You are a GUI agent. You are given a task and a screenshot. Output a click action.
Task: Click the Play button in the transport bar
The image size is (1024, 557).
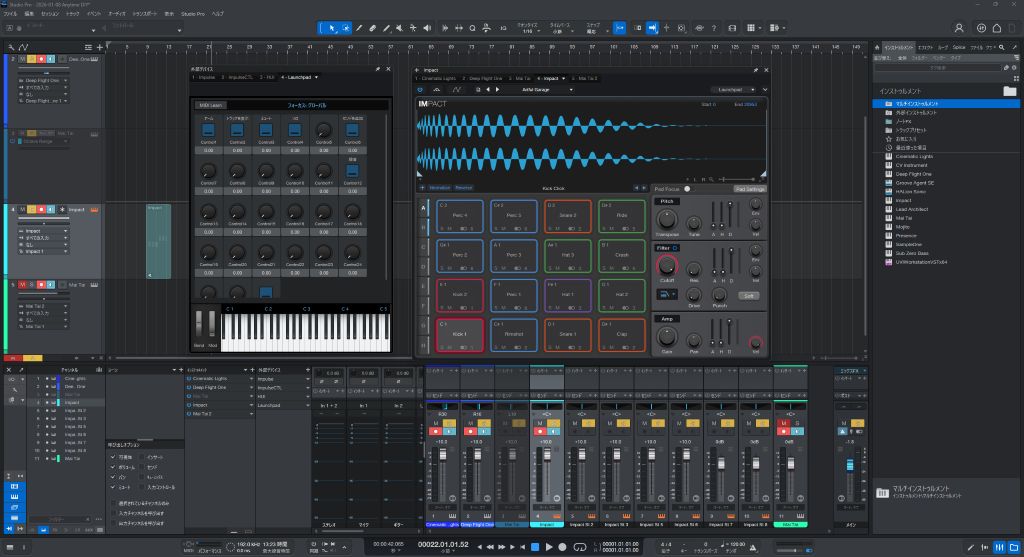click(548, 546)
